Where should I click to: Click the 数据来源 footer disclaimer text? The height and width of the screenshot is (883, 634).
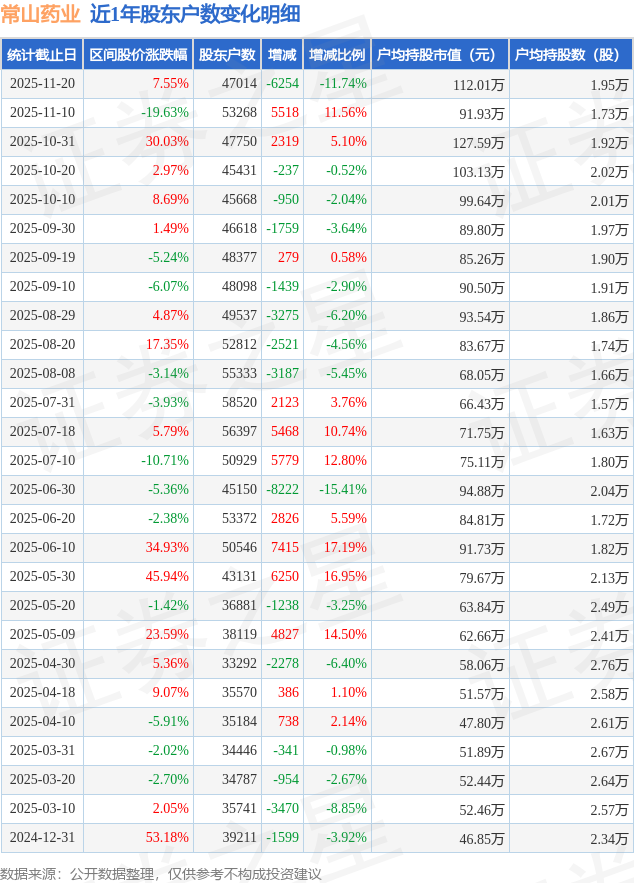(161, 873)
